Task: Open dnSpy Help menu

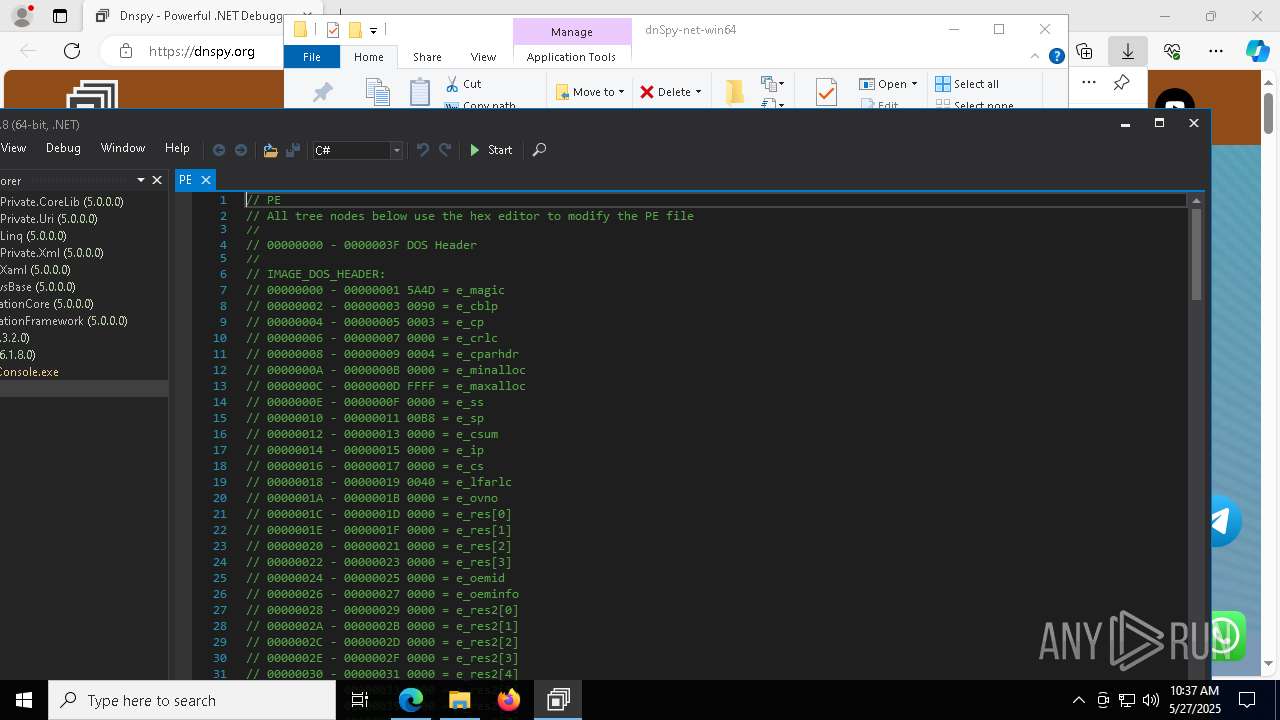Action: (177, 148)
